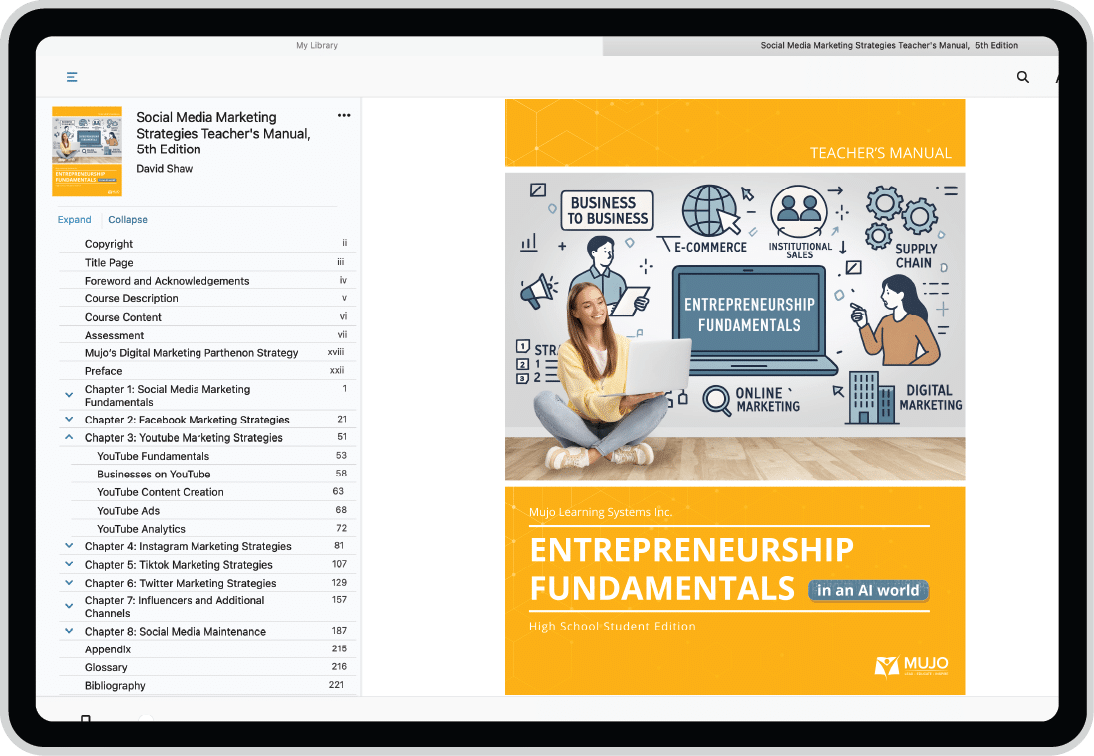Expand Chapter 8: Social Media Maintenance

pyautogui.click(x=68, y=631)
